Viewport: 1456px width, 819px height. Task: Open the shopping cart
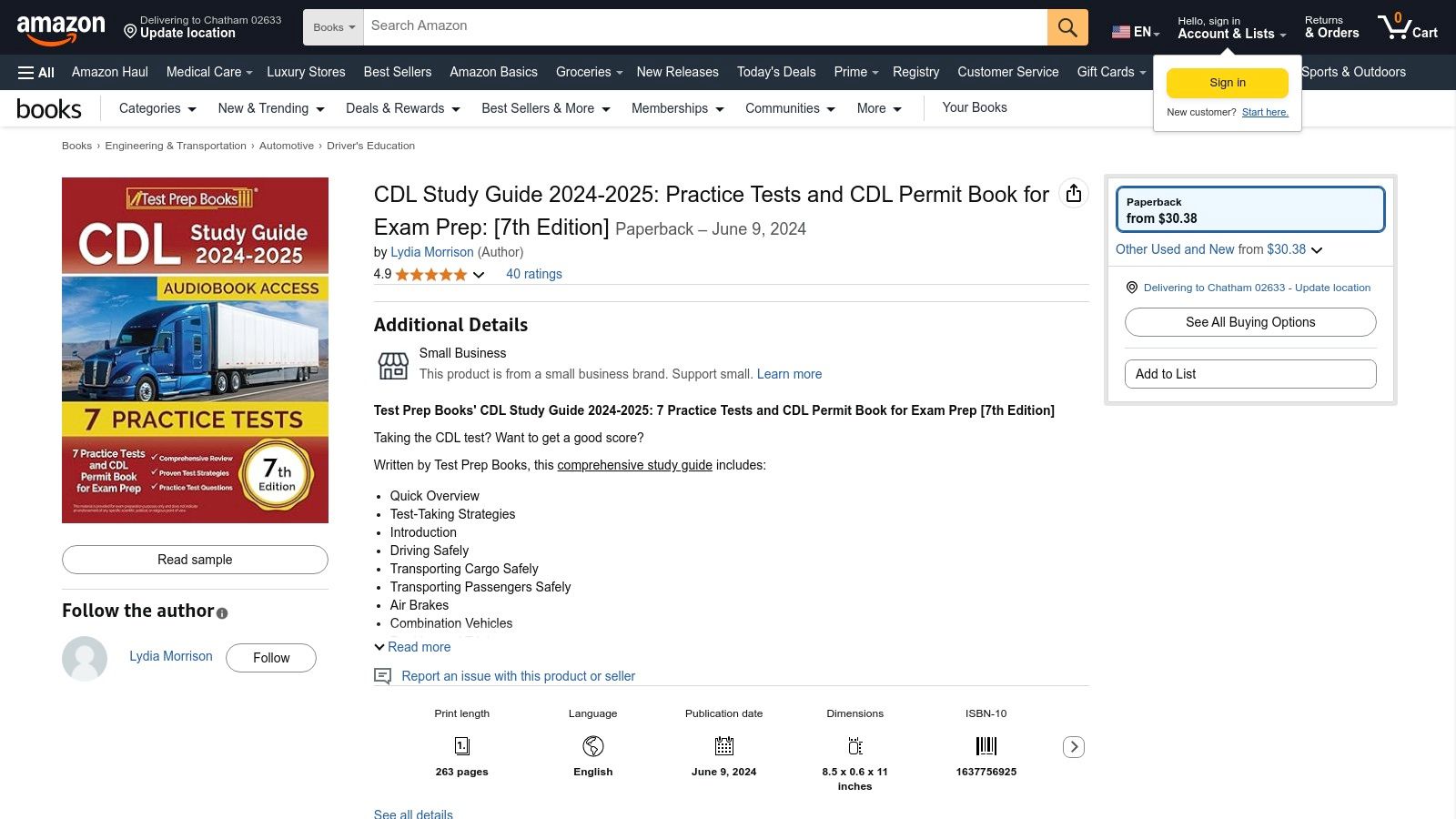click(1407, 27)
